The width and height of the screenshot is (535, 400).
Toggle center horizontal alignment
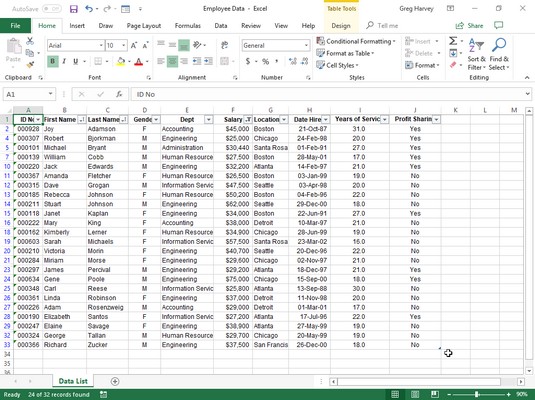click(172, 61)
